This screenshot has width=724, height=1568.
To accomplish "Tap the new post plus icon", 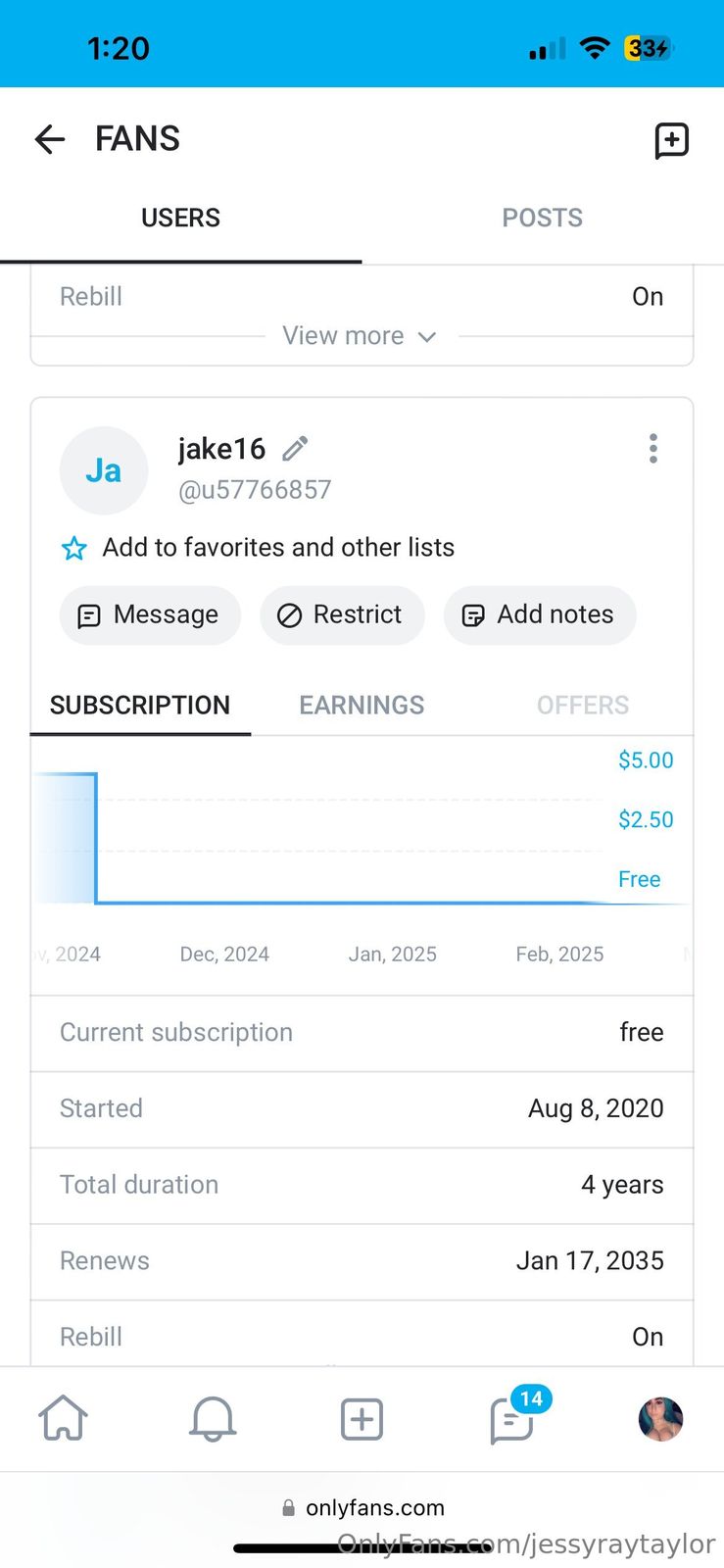I will (x=362, y=1418).
